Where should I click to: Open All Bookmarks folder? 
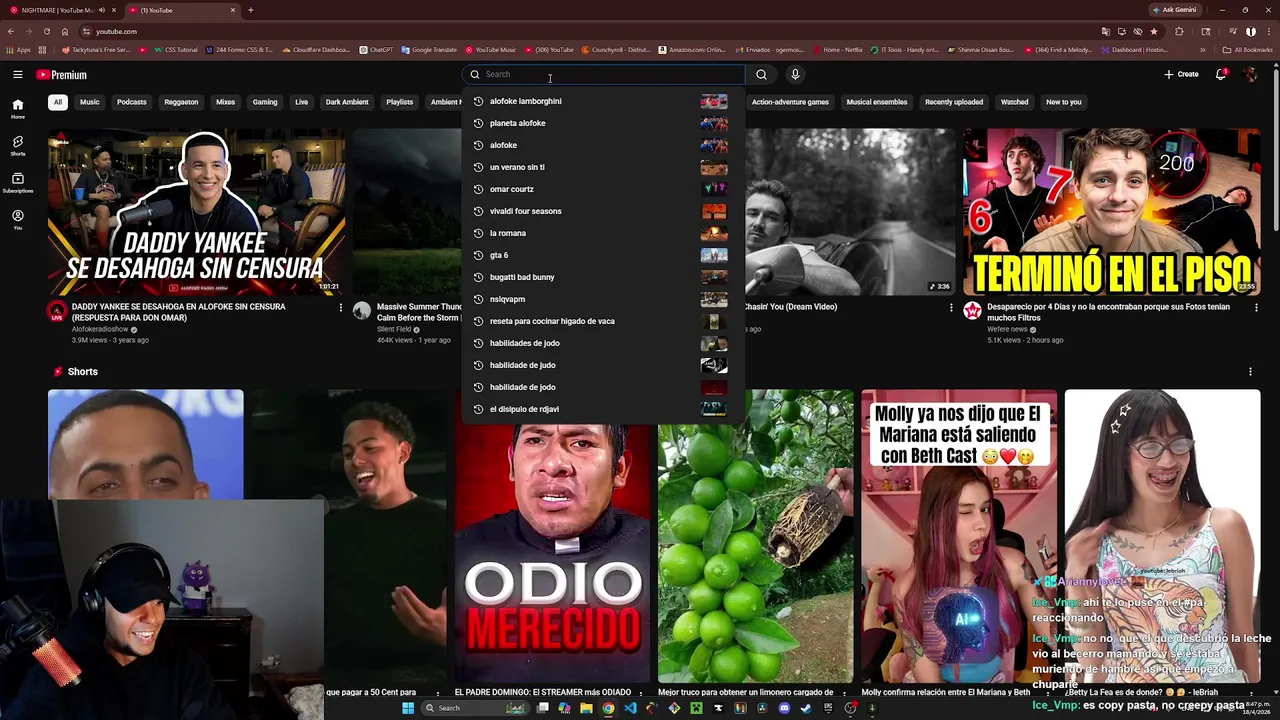tap(1248, 50)
